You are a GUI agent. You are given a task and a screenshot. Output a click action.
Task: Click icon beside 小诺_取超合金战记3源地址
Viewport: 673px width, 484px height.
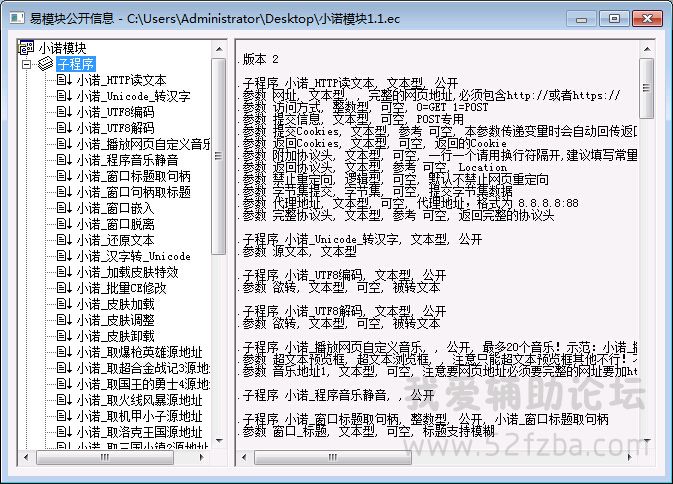[64, 368]
